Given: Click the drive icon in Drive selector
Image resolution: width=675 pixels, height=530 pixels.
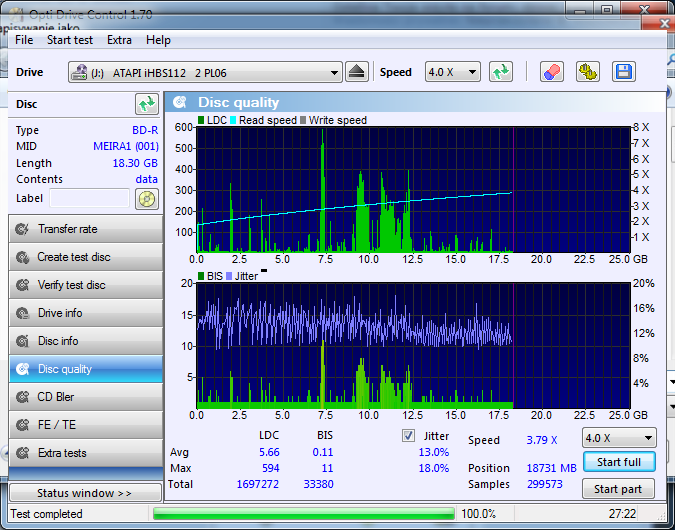Looking at the screenshot, I should 79,72.
